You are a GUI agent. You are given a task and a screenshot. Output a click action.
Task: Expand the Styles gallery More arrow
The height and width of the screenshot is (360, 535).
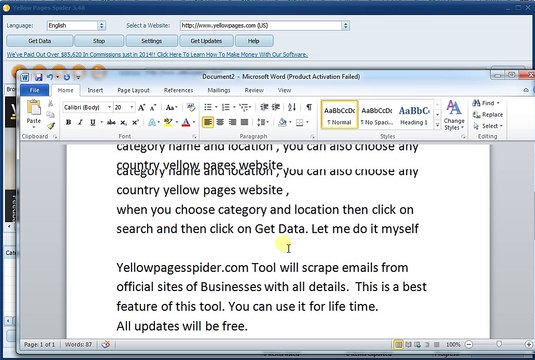point(437,126)
